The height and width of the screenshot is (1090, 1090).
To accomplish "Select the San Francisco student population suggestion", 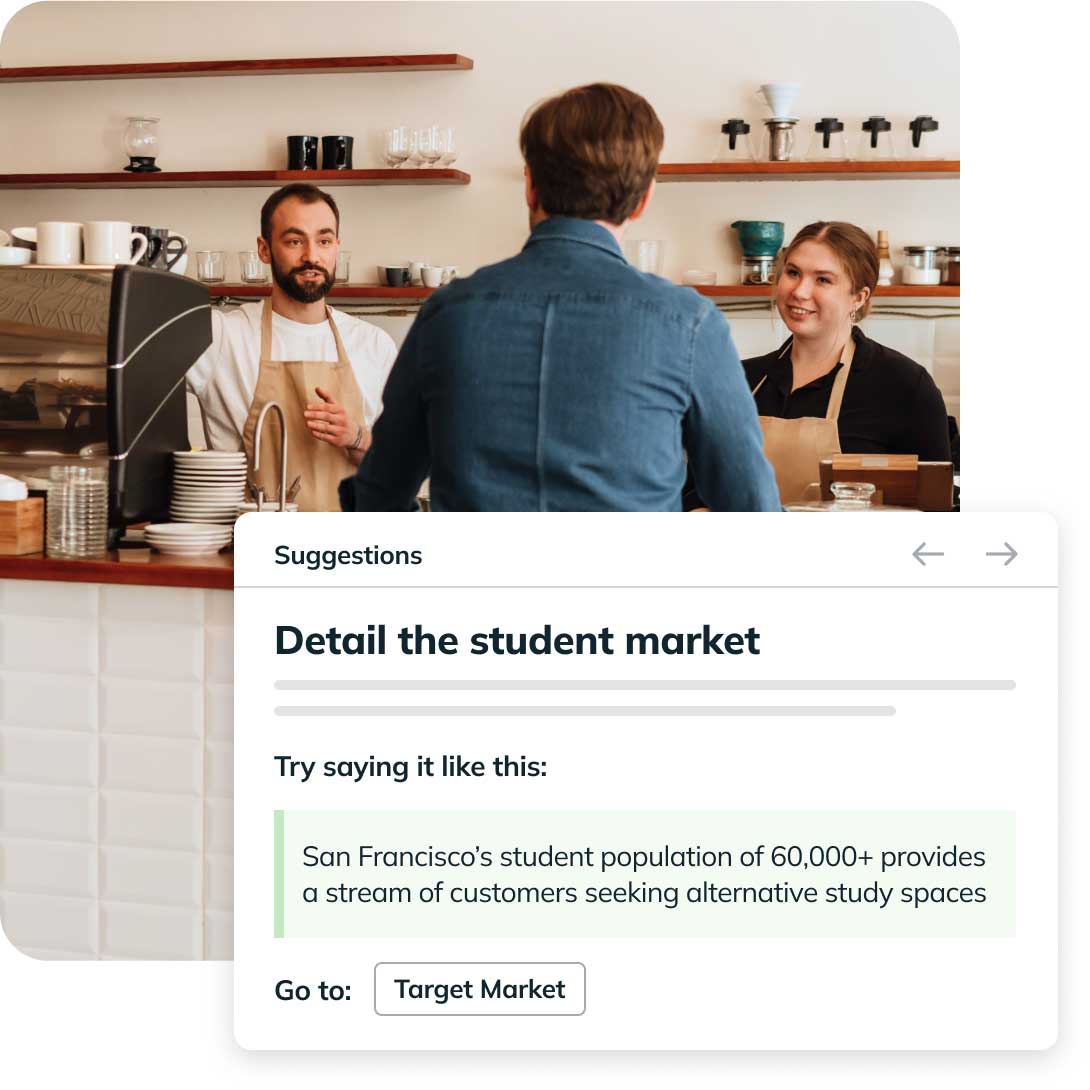I will [645, 874].
